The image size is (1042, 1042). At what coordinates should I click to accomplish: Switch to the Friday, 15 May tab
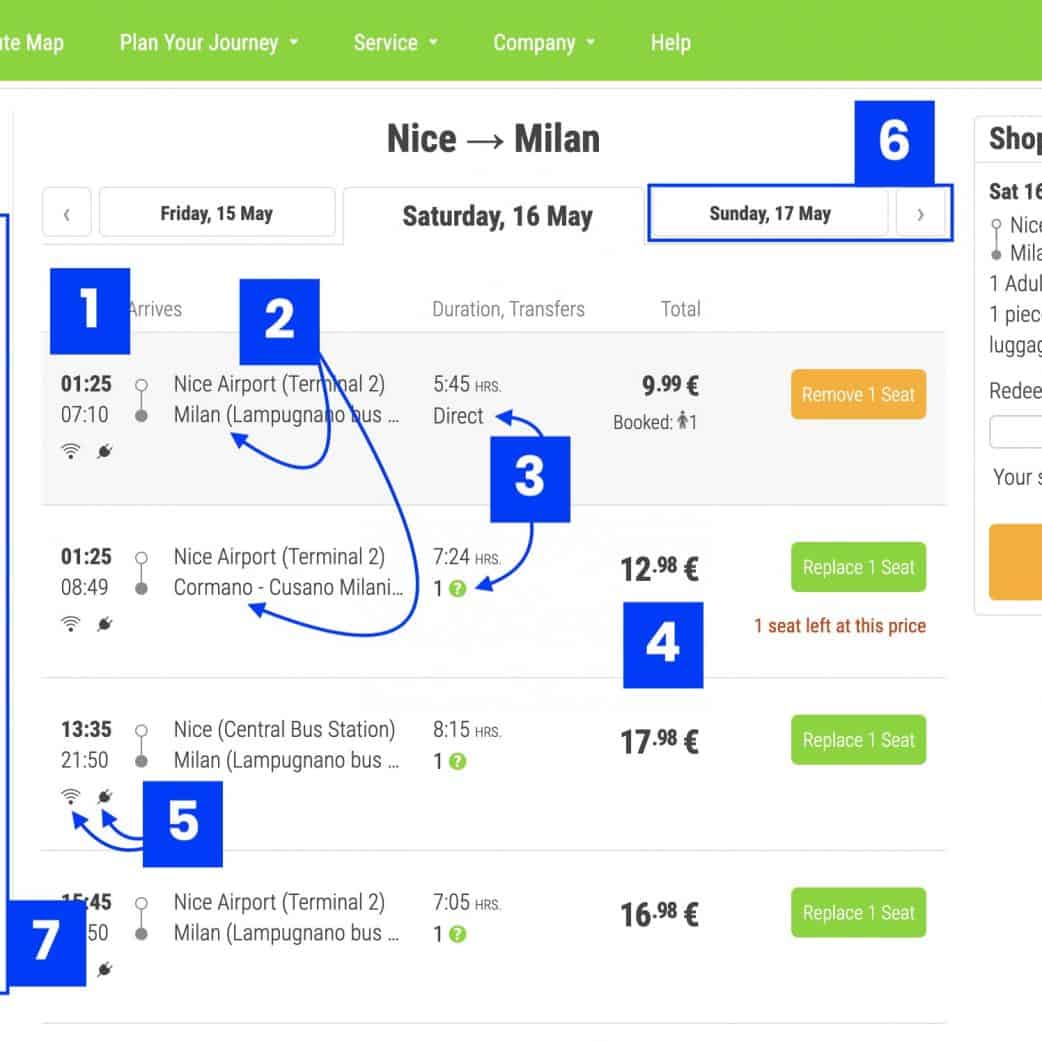[216, 213]
